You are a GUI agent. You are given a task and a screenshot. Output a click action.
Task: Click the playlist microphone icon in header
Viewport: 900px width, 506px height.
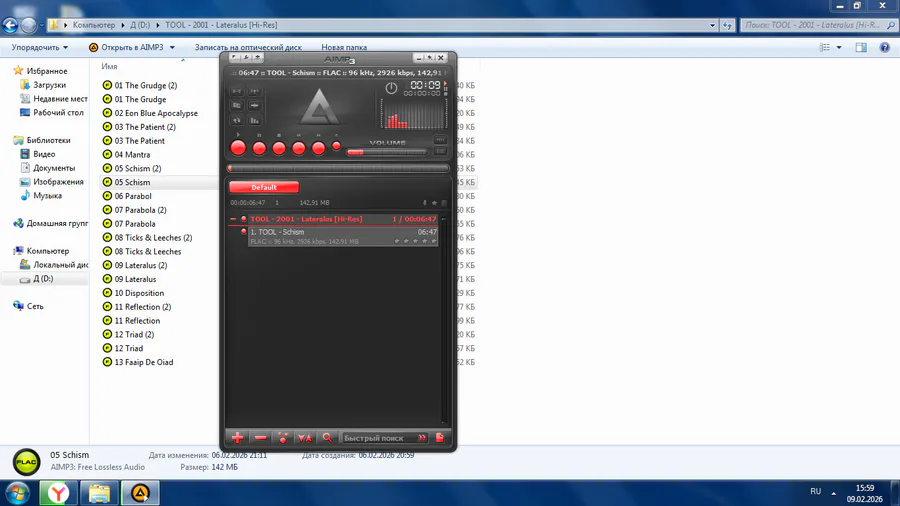tap(425, 203)
